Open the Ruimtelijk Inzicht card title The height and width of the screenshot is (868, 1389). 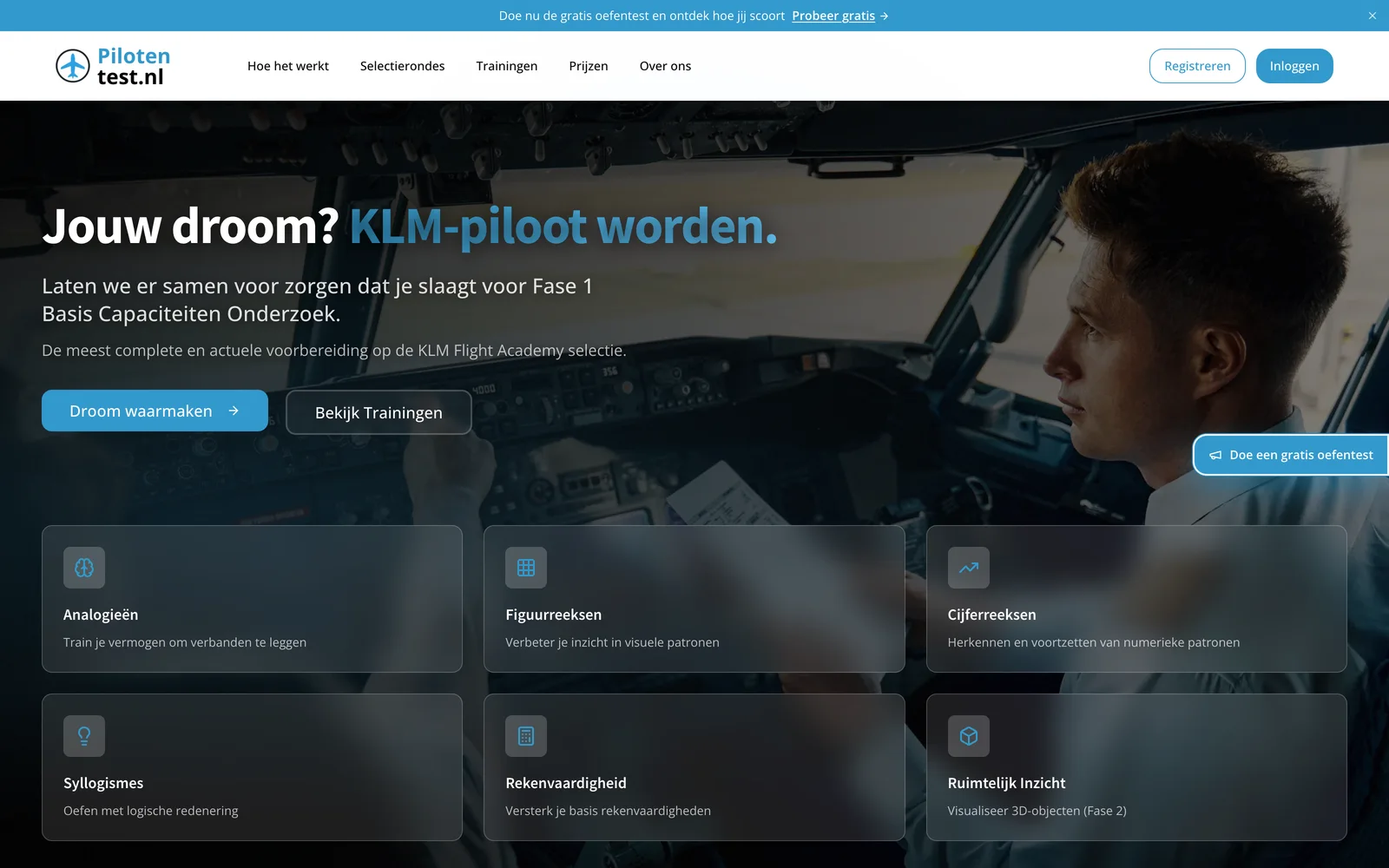1006,783
